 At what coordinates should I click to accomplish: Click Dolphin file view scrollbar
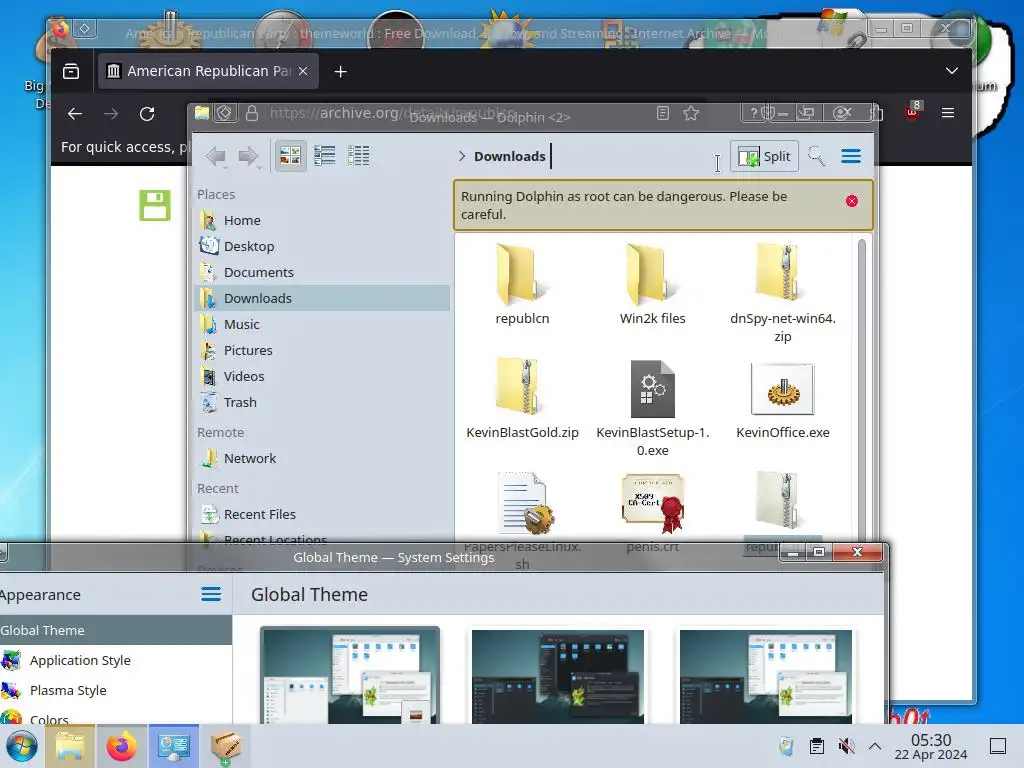click(x=861, y=391)
